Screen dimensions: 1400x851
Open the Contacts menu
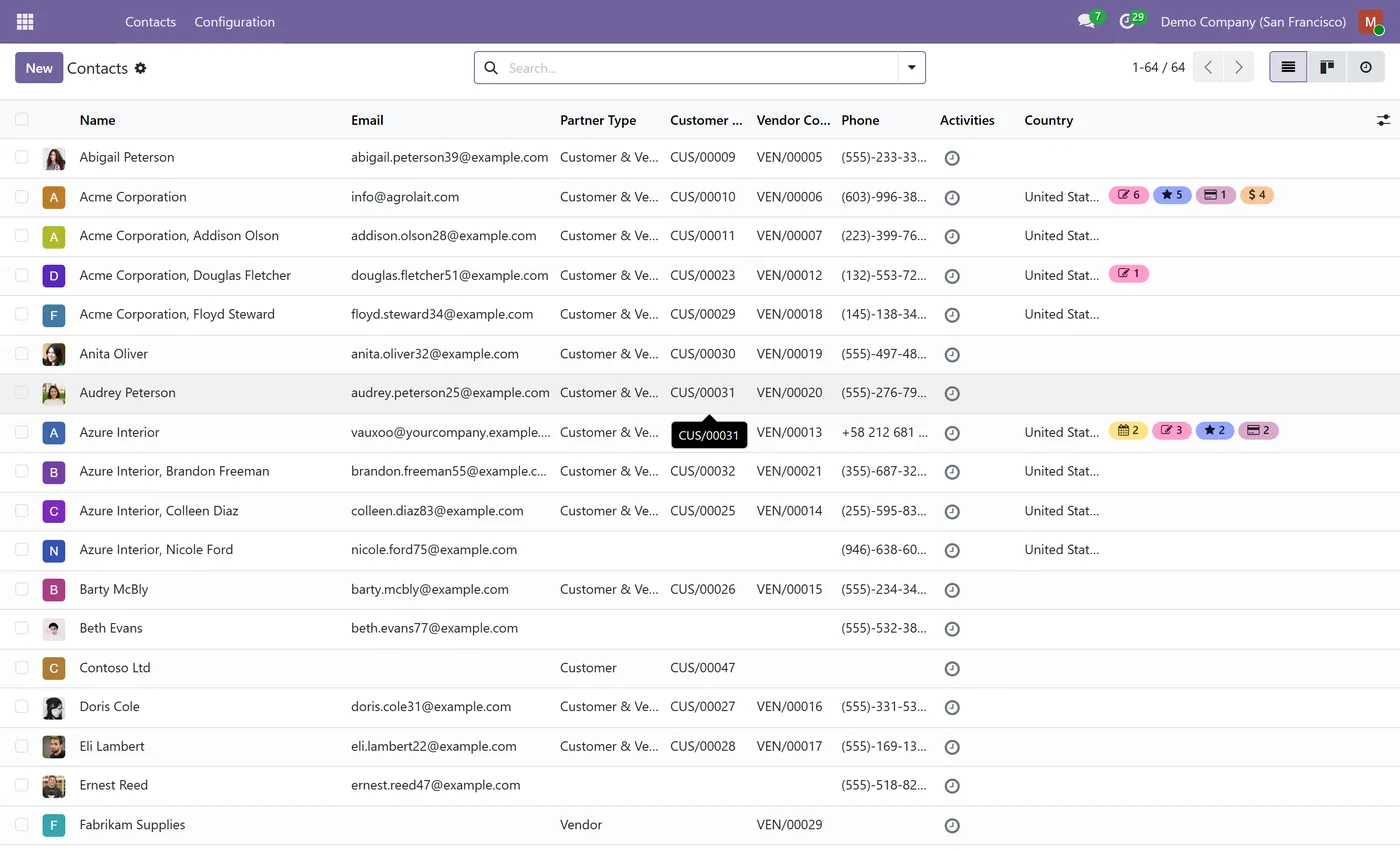(150, 21)
